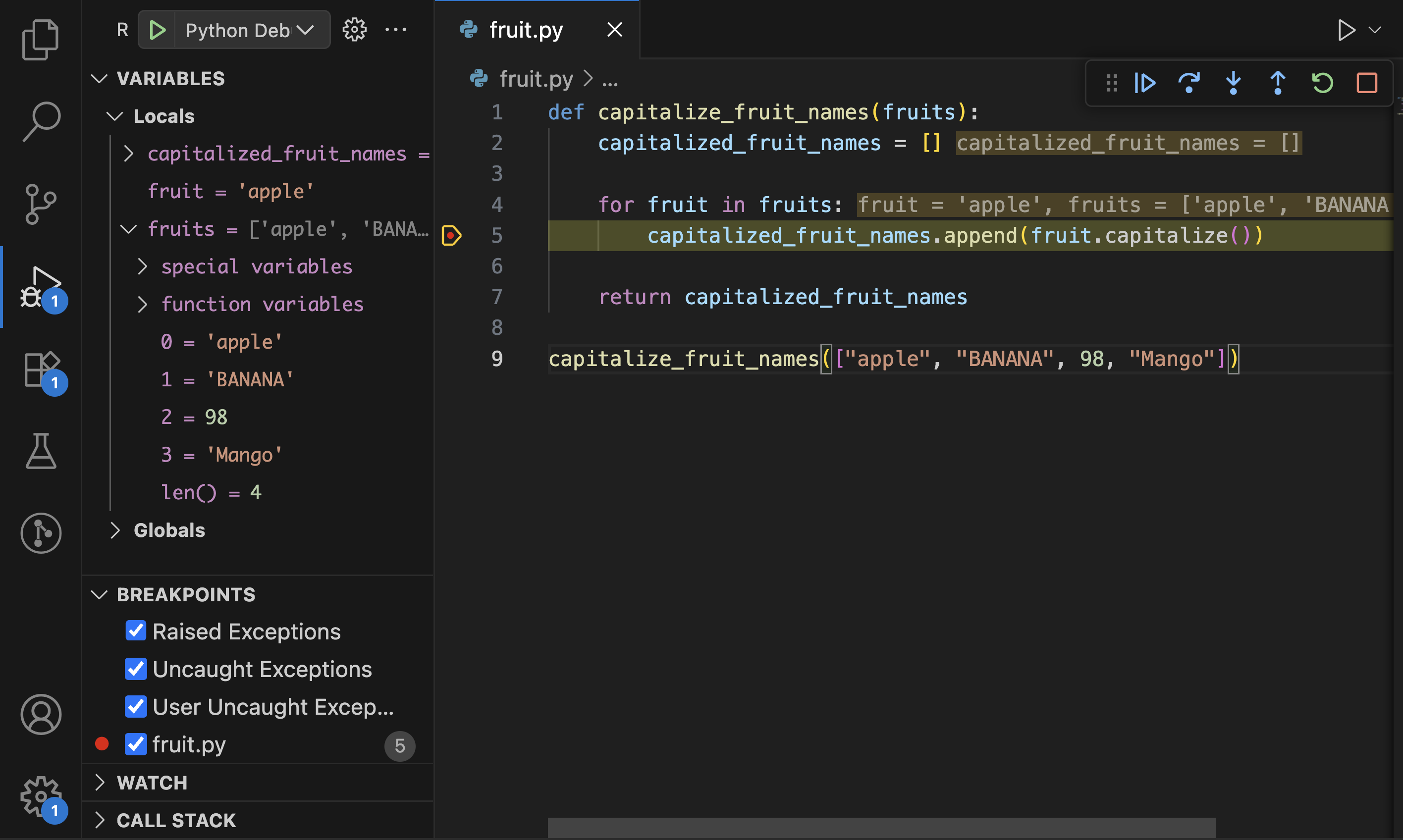Expand the Globals variables section
1403x840 pixels.
click(116, 530)
